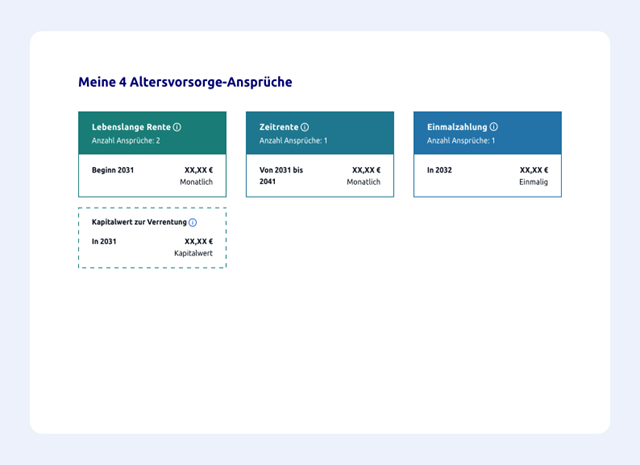Click the 'Monatlich' label in Zeitrente card
This screenshot has height=465, width=640.
364,183
